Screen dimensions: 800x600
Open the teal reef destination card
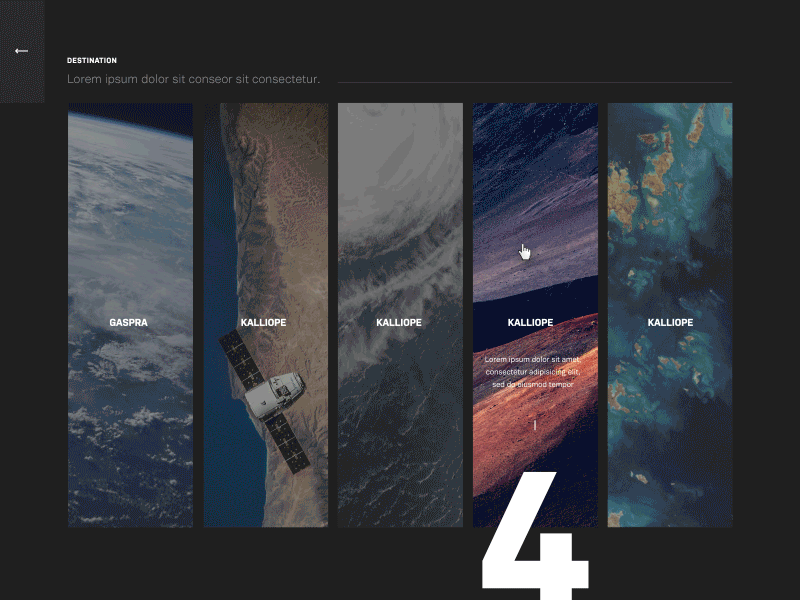click(670, 315)
